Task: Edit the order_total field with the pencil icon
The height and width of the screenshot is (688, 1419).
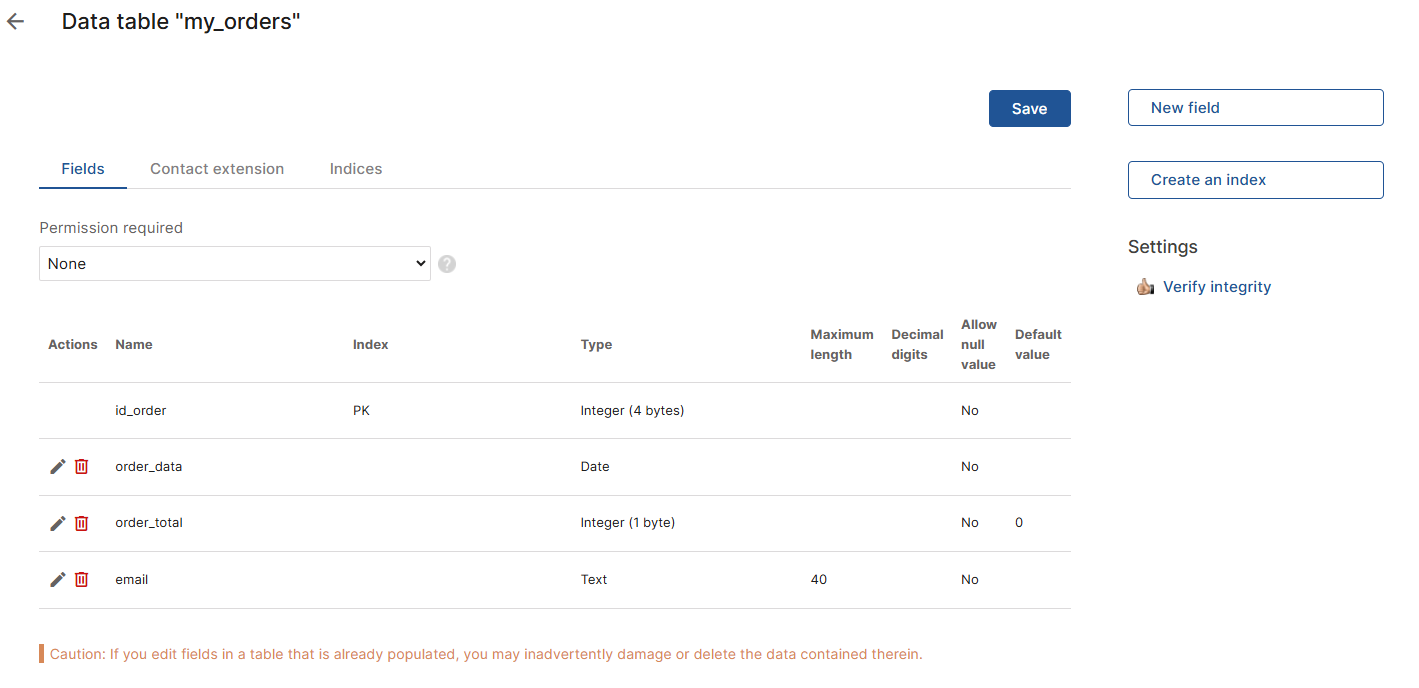Action: (57, 523)
